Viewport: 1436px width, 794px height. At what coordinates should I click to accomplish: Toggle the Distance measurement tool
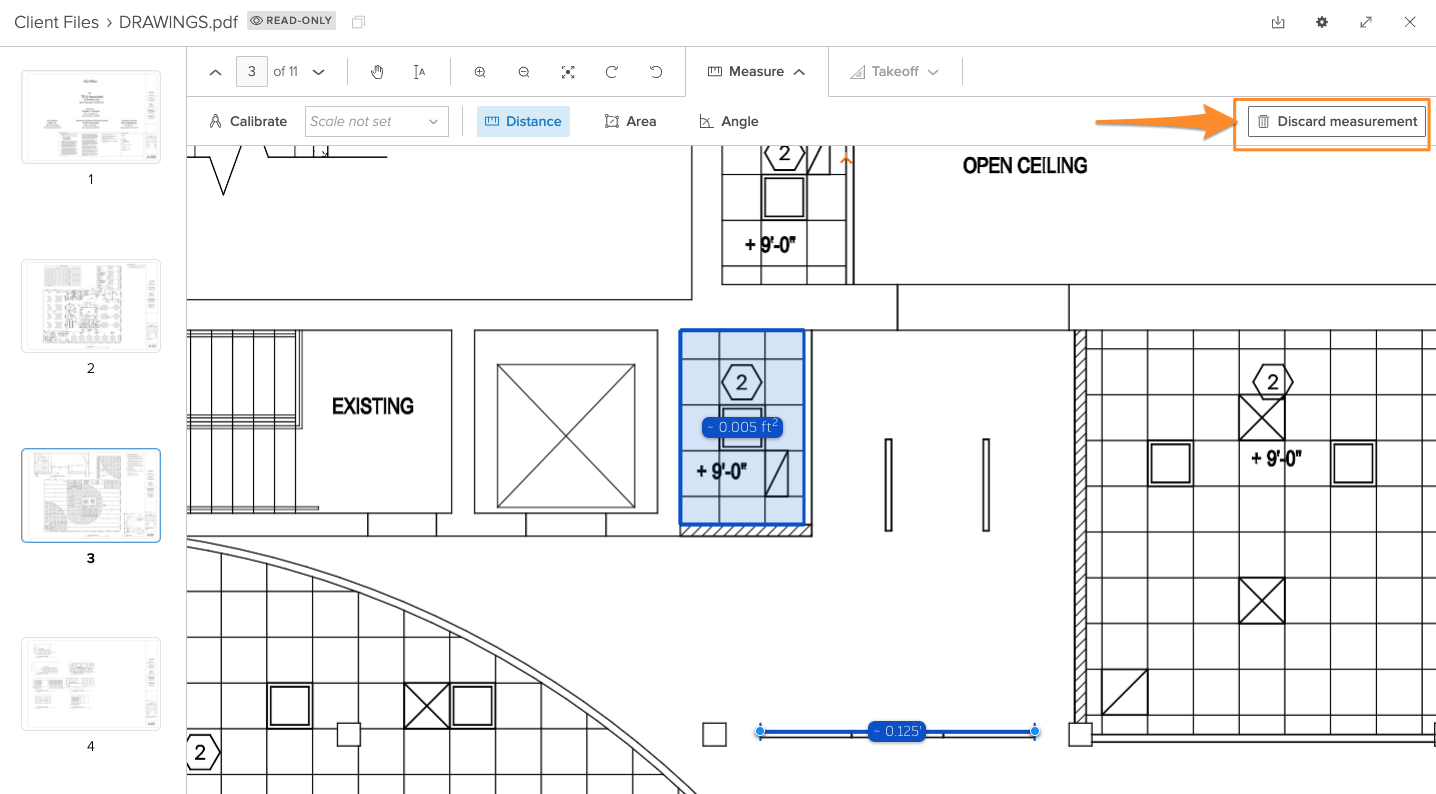point(523,121)
